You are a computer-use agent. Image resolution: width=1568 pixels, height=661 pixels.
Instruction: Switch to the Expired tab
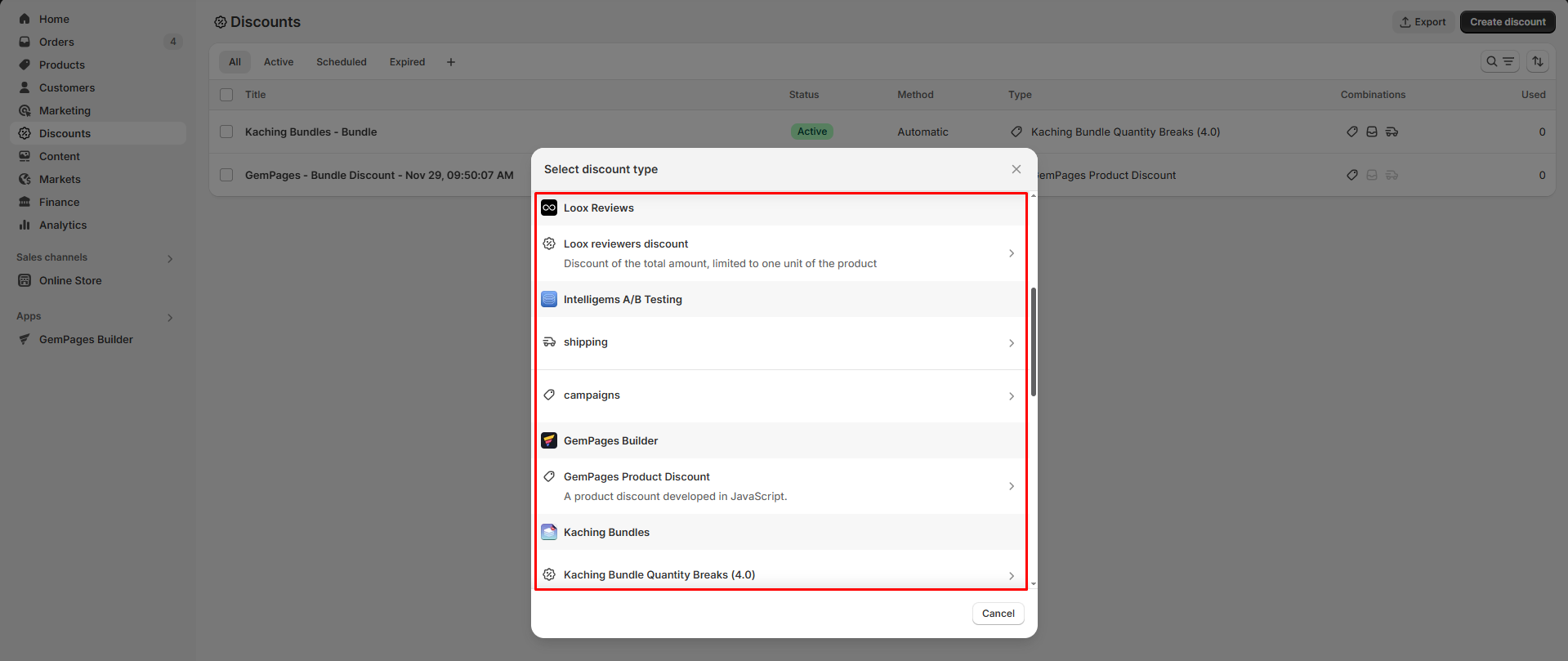coord(407,62)
